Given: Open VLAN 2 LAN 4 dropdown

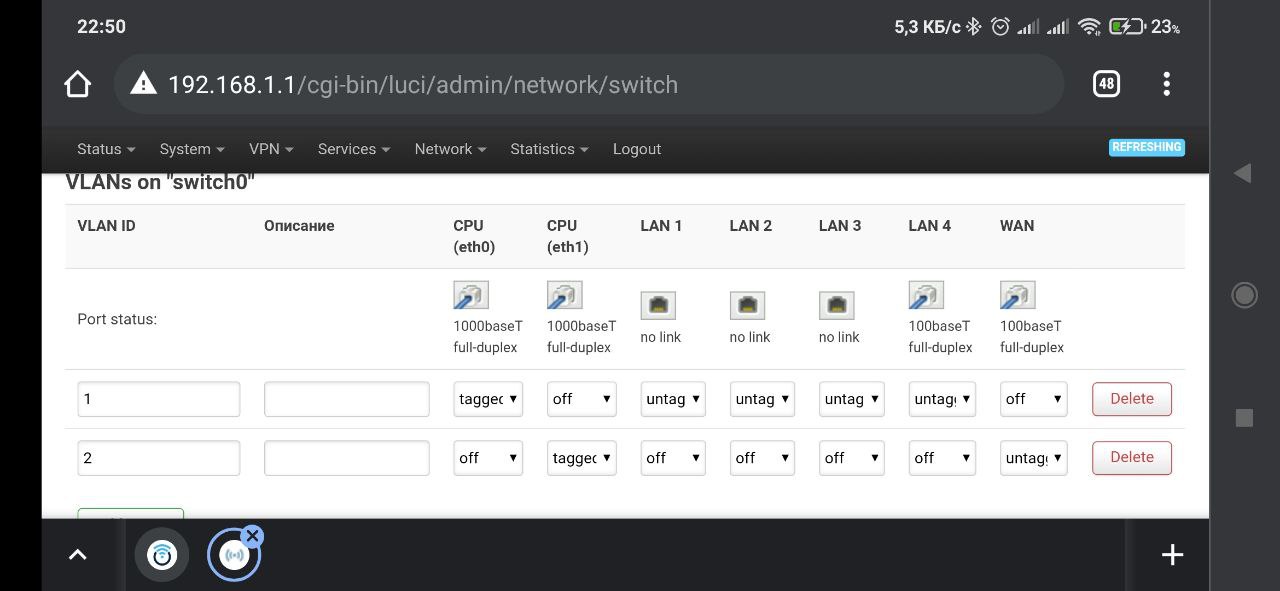Looking at the screenshot, I should [x=942, y=458].
